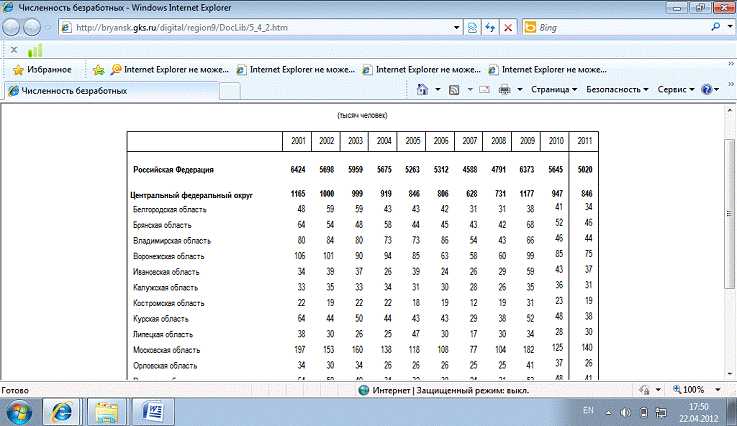Open the Страница dropdown menu

(555, 90)
